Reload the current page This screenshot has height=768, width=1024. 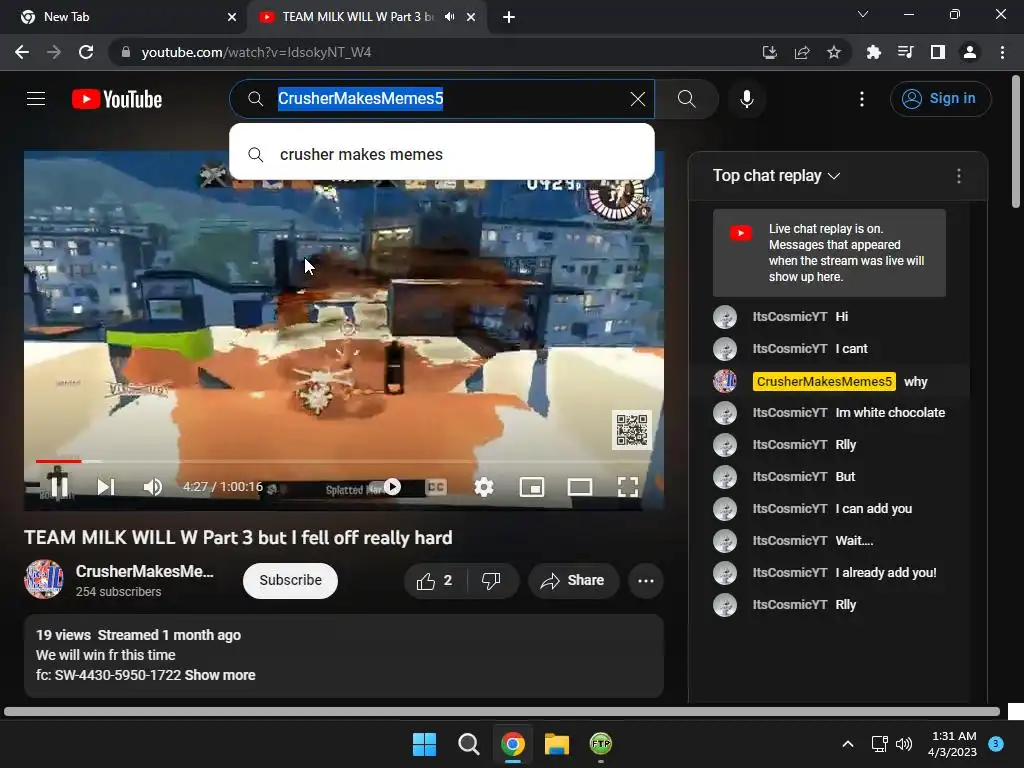pos(86,52)
